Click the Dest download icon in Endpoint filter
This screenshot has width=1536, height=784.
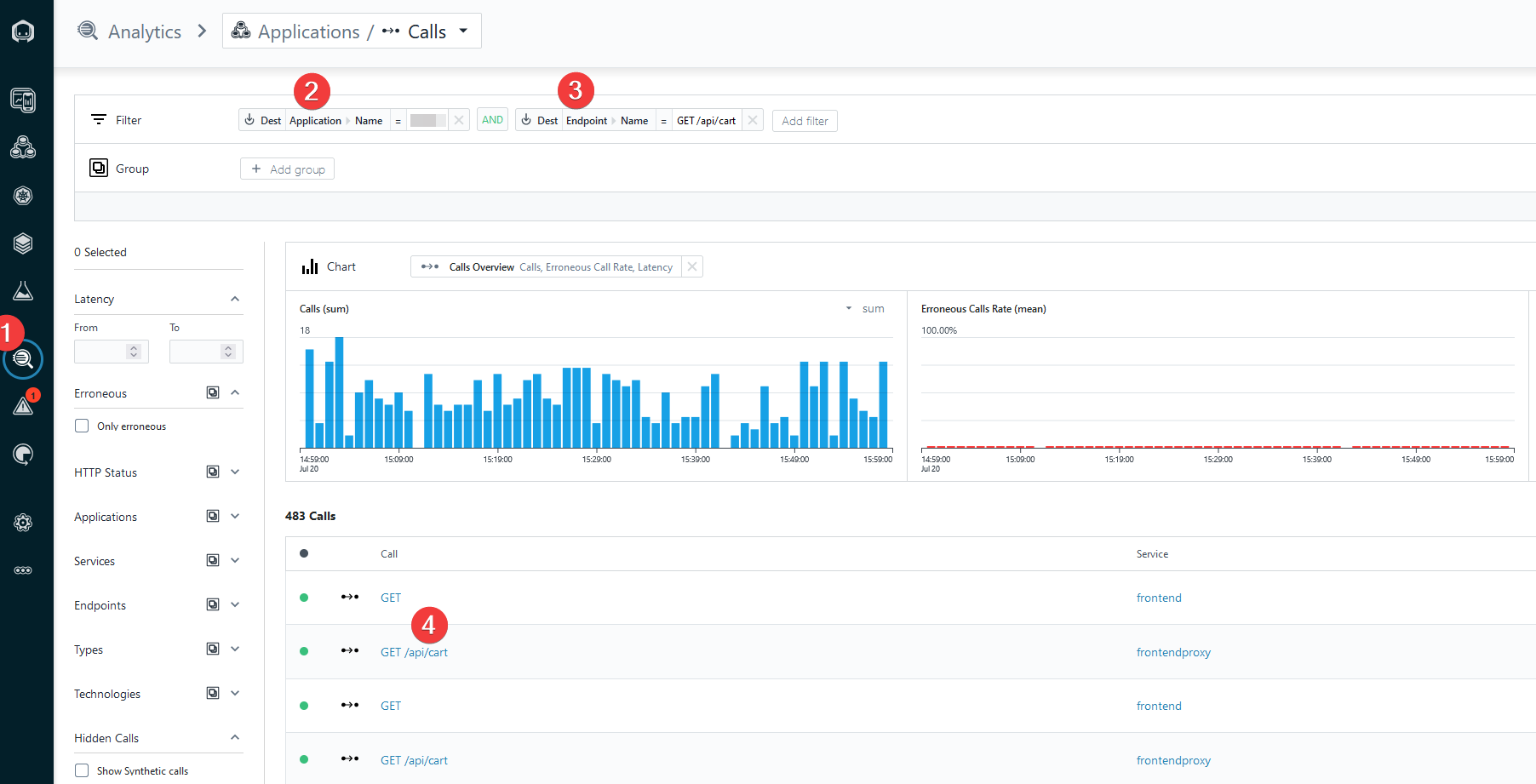click(526, 120)
